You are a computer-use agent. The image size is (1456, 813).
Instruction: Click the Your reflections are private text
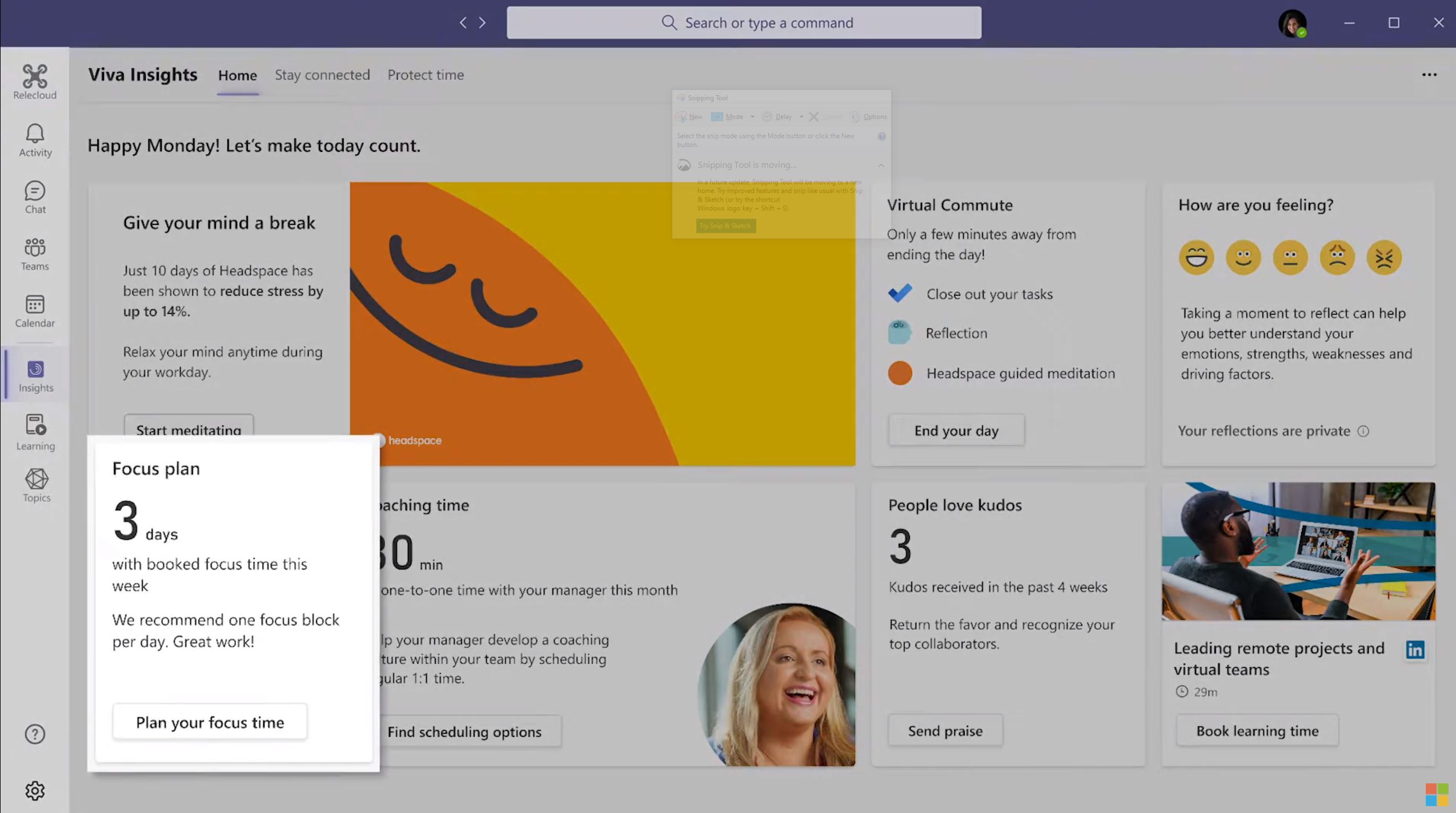(1264, 431)
